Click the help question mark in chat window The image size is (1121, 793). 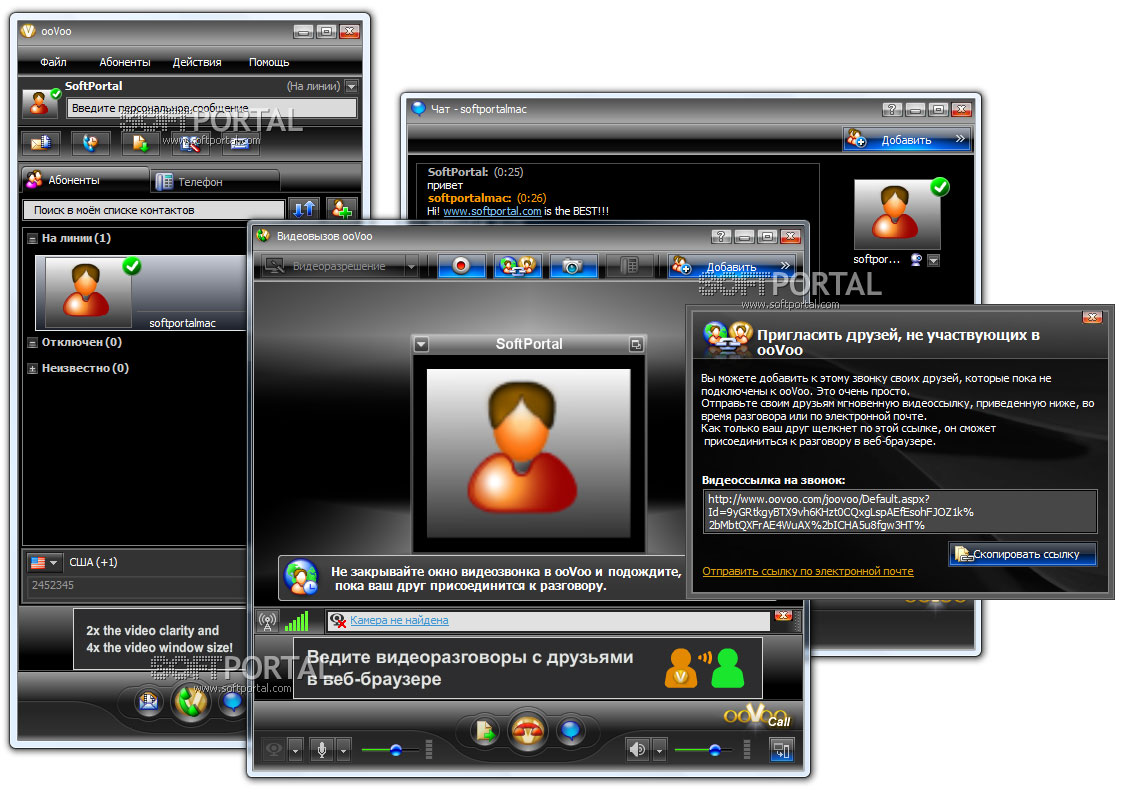point(892,109)
